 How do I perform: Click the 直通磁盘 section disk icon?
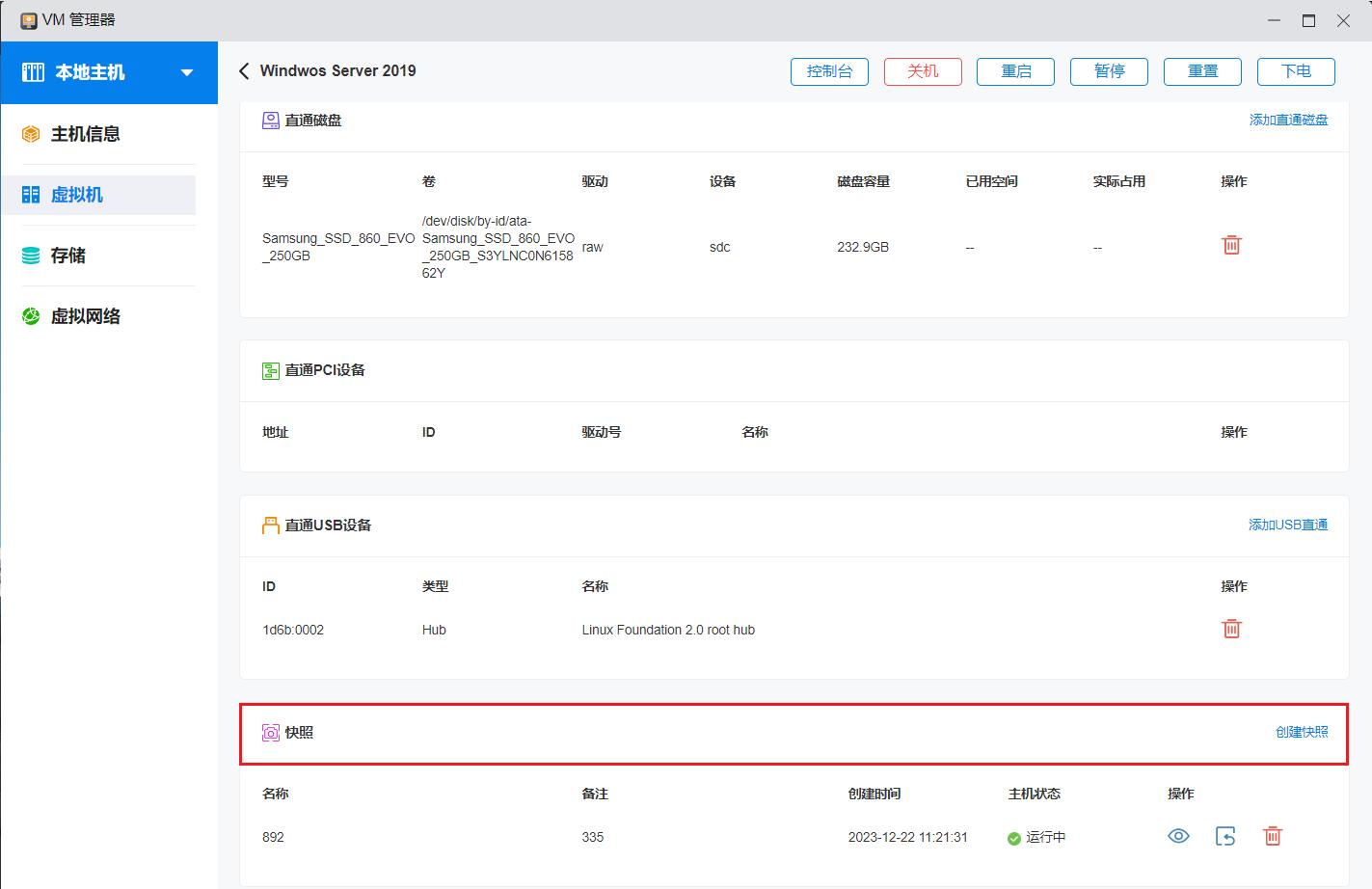tap(271, 121)
